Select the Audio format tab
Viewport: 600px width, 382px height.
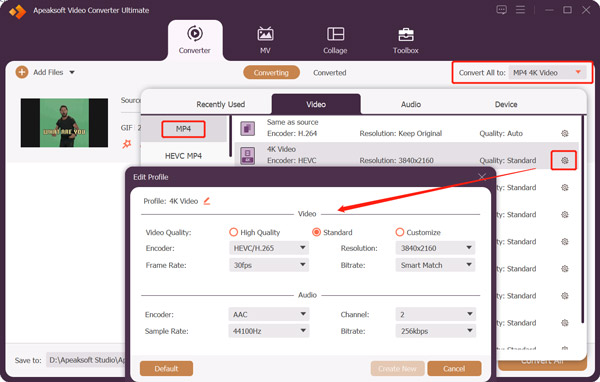[411, 104]
